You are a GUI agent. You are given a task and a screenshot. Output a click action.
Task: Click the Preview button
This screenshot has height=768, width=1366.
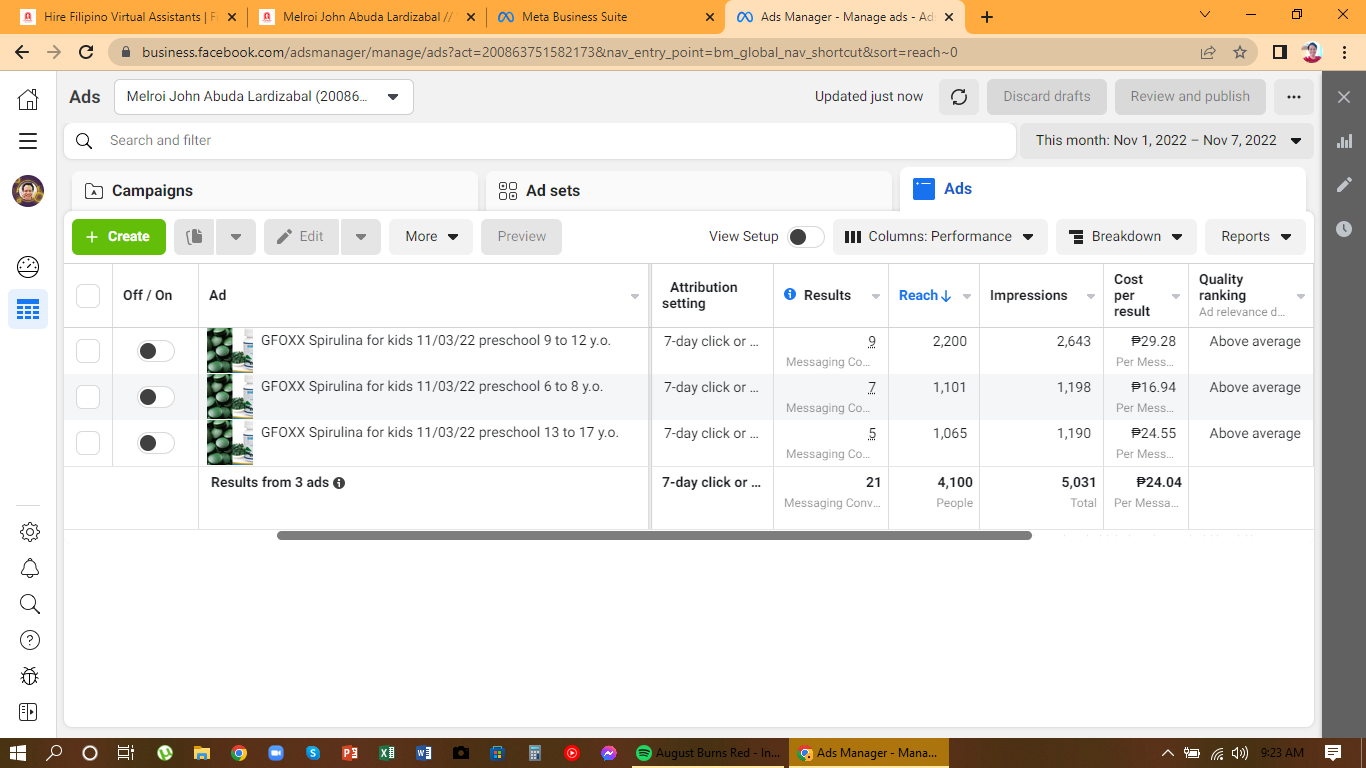[521, 237]
